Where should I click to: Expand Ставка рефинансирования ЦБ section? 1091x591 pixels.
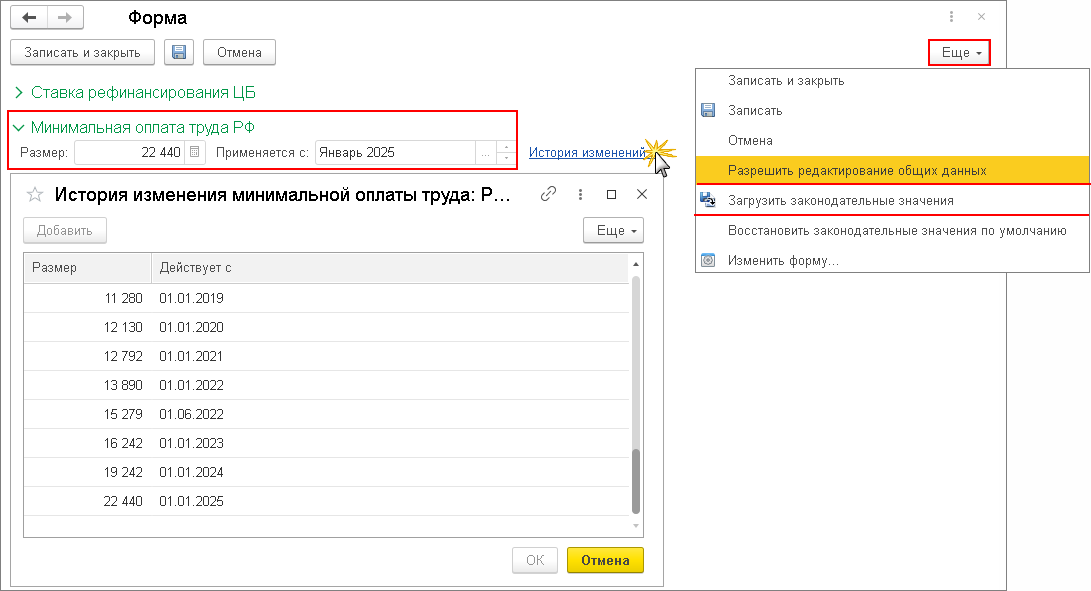(18, 92)
